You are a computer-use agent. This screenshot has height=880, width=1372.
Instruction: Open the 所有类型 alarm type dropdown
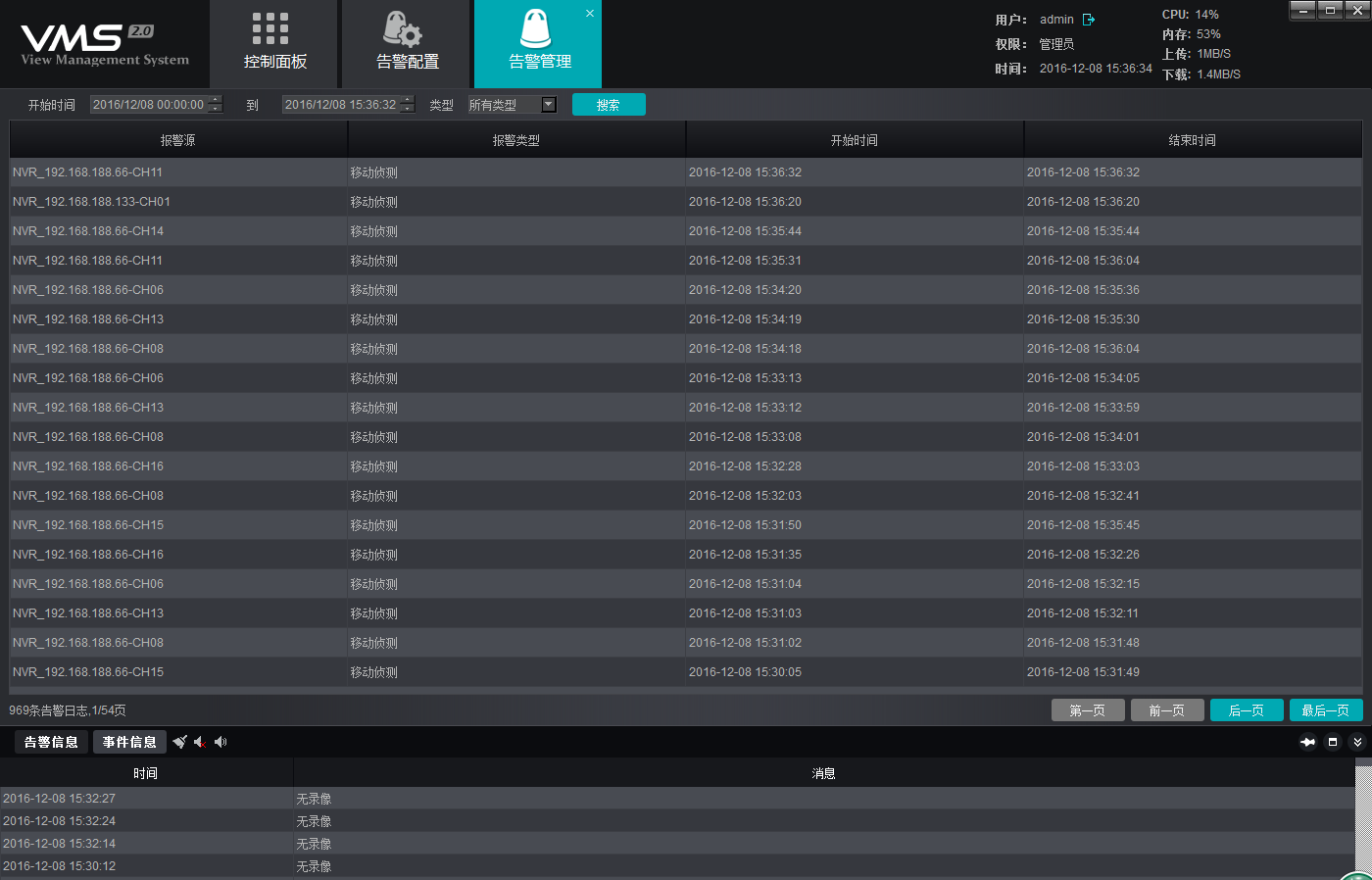tap(512, 105)
